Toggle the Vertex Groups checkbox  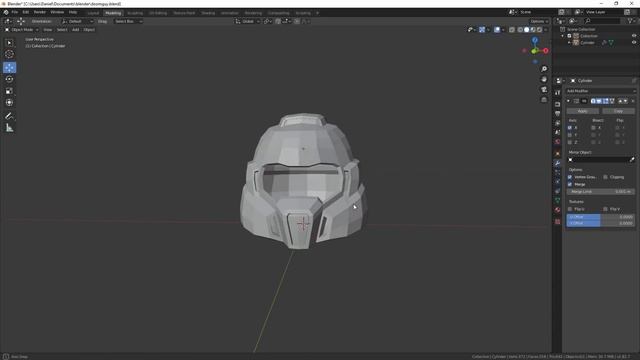pyautogui.click(x=570, y=177)
